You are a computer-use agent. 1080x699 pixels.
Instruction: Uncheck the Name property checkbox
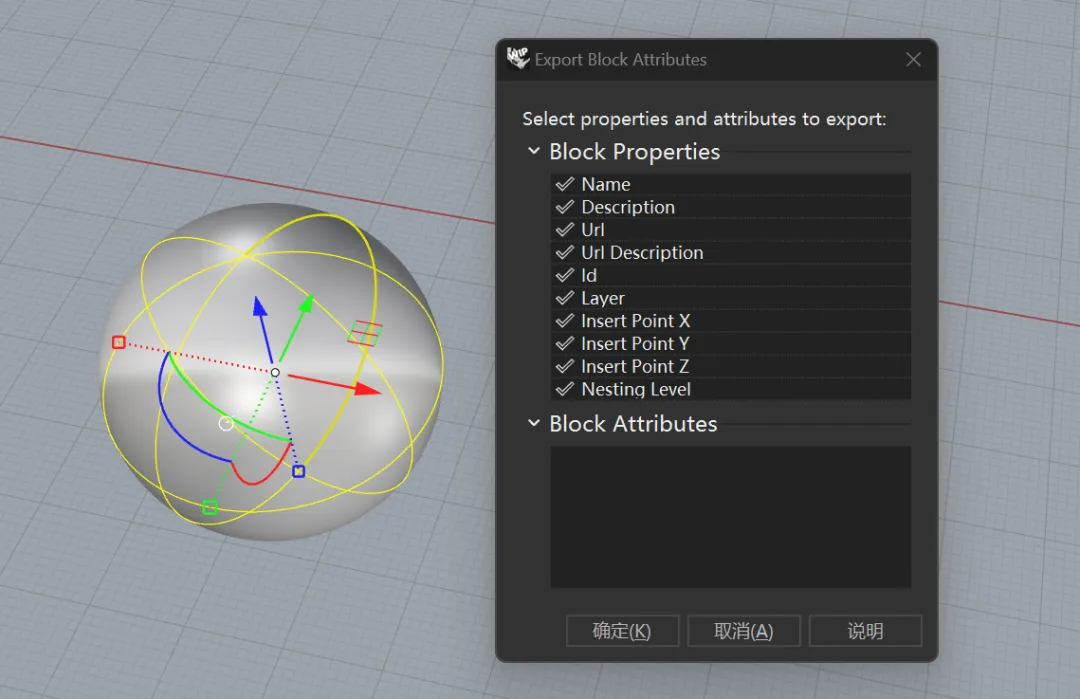tap(565, 185)
